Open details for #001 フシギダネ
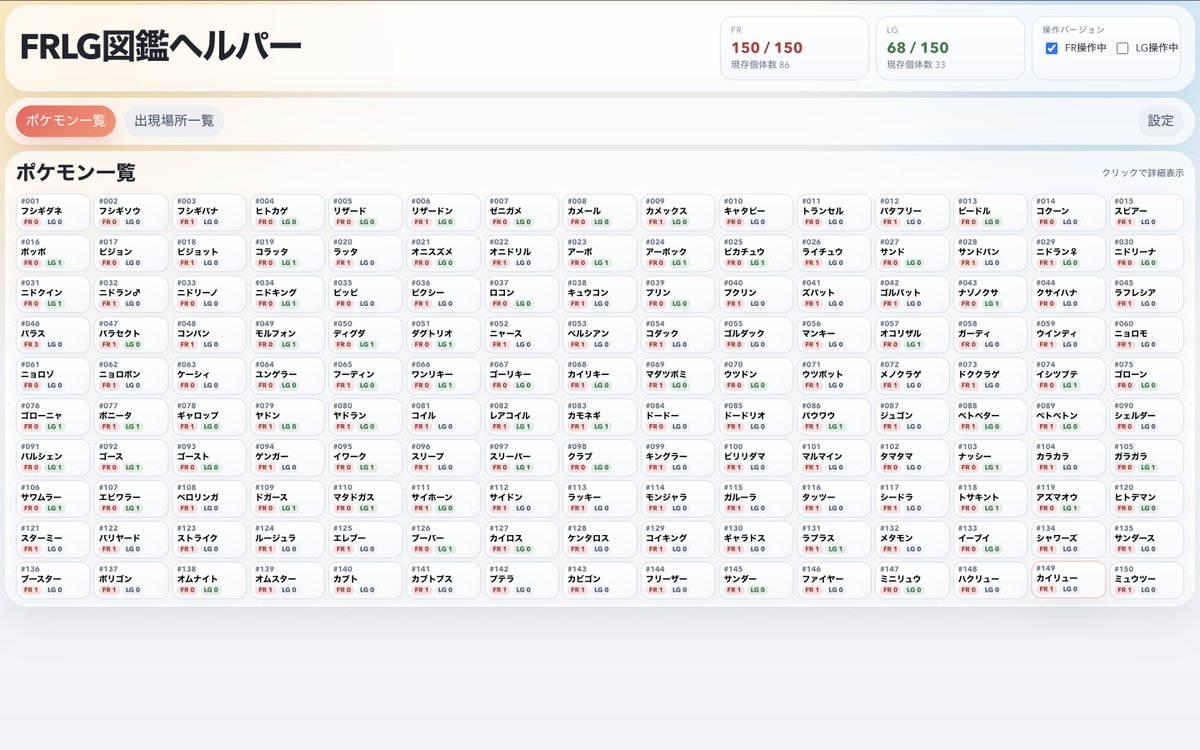The height and width of the screenshot is (750, 1200). coord(51,211)
